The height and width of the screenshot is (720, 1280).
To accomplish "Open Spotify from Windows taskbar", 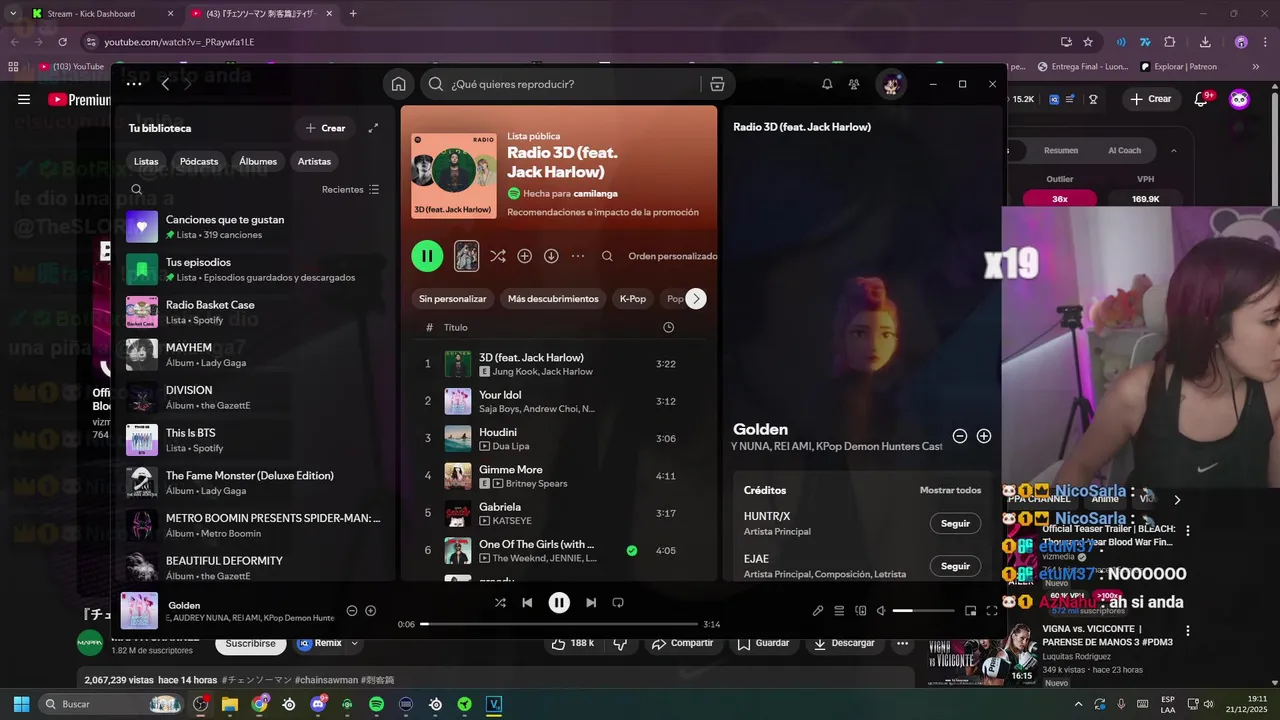I will point(376,704).
